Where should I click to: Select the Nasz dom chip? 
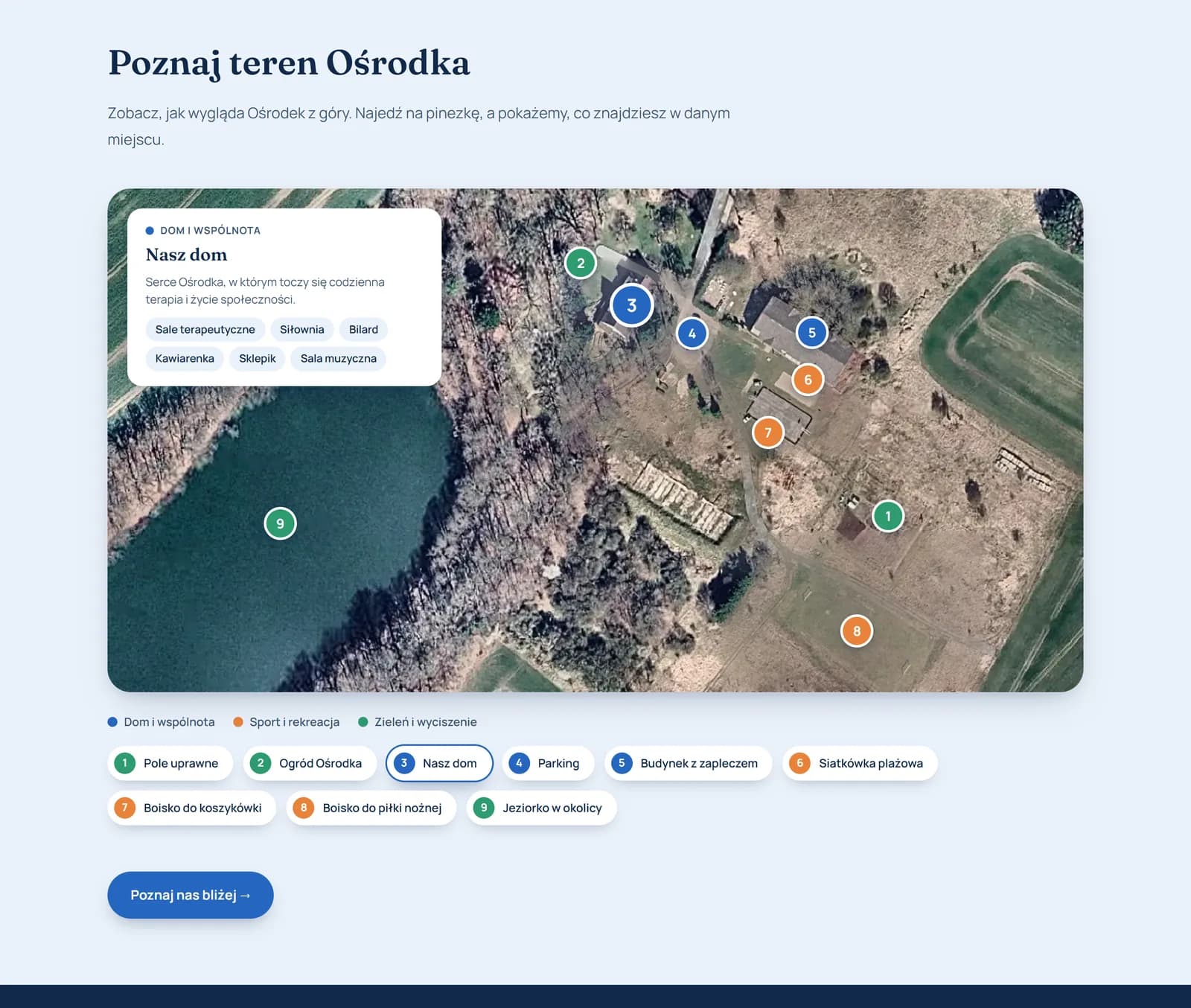tap(439, 763)
